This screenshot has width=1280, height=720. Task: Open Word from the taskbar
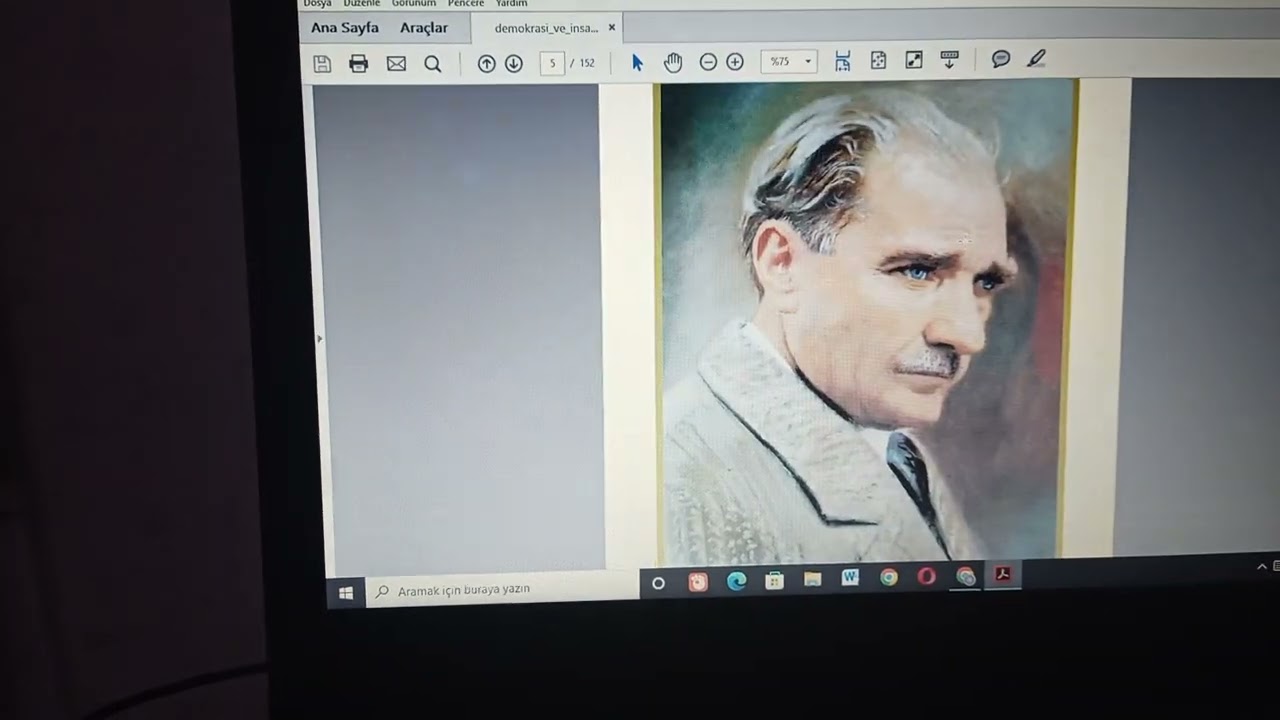850,578
